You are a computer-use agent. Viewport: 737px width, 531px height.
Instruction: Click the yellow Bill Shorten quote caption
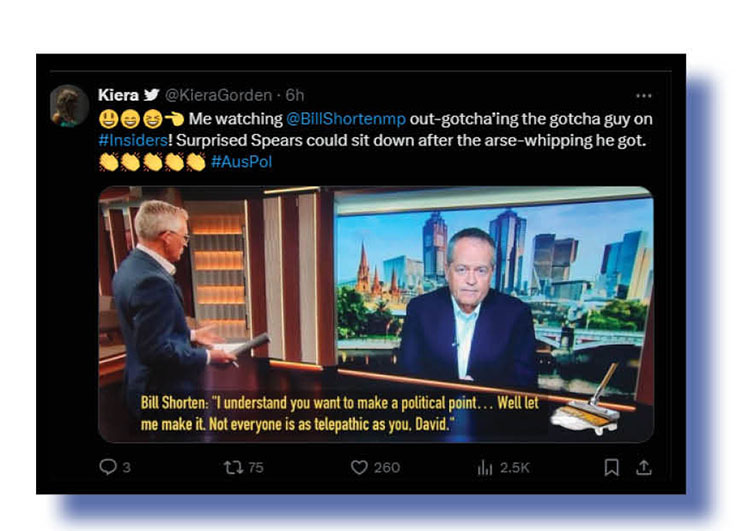340,414
